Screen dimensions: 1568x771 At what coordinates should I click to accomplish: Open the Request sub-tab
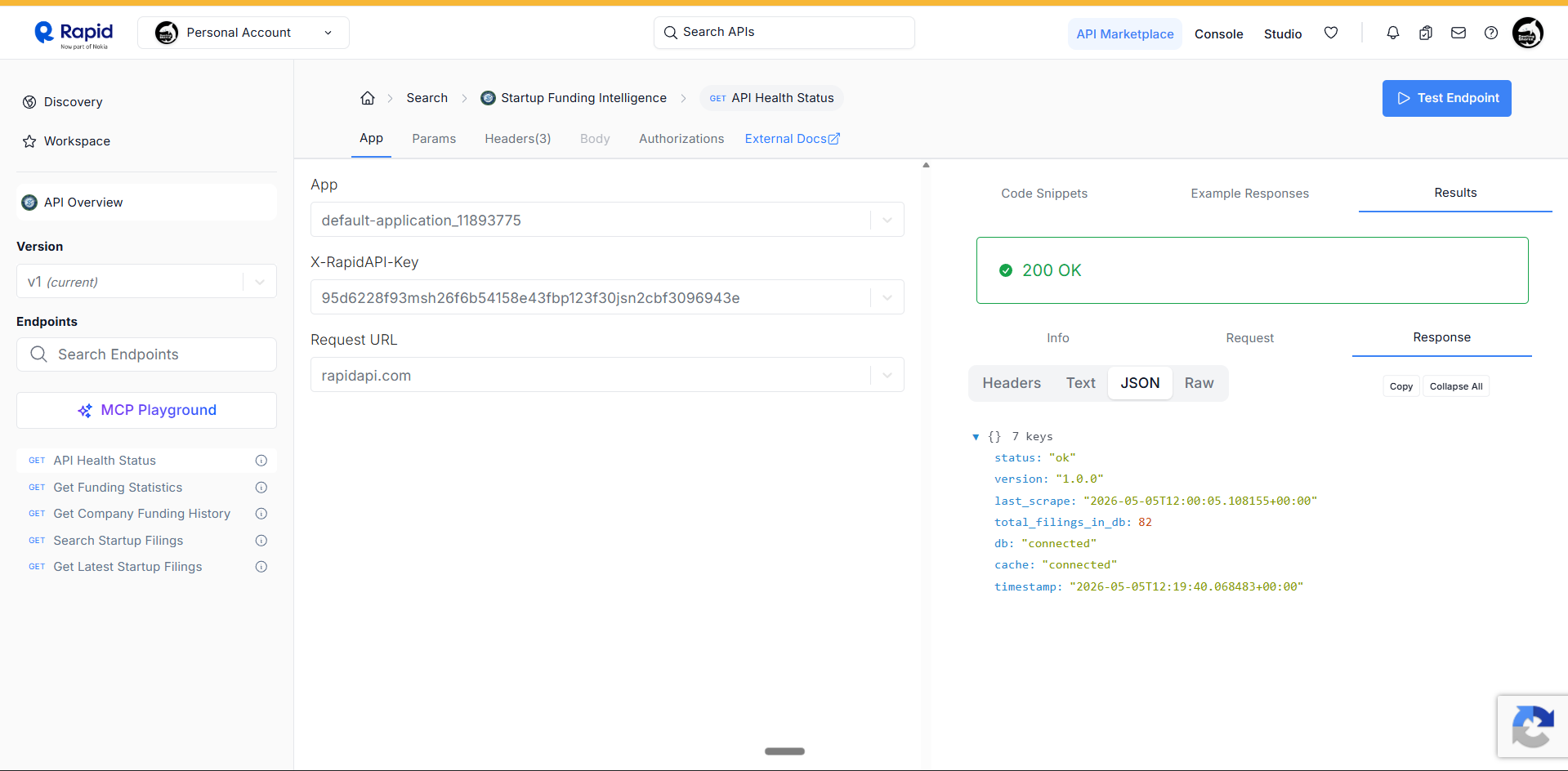tap(1250, 338)
